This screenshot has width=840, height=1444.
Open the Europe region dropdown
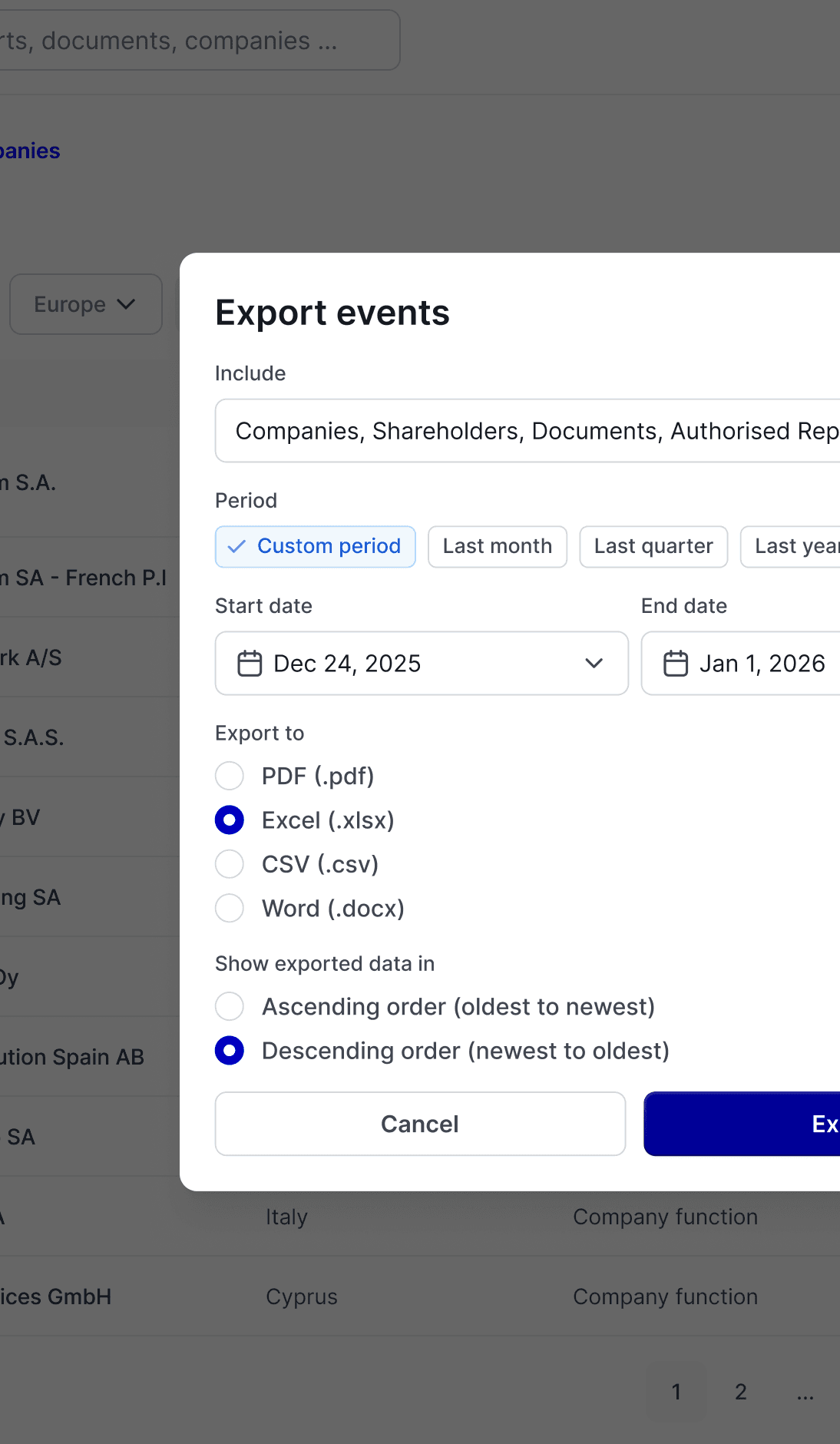pos(85,305)
